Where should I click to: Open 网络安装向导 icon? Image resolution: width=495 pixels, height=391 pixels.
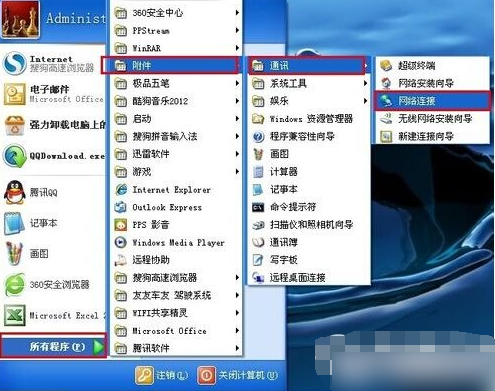point(386,83)
